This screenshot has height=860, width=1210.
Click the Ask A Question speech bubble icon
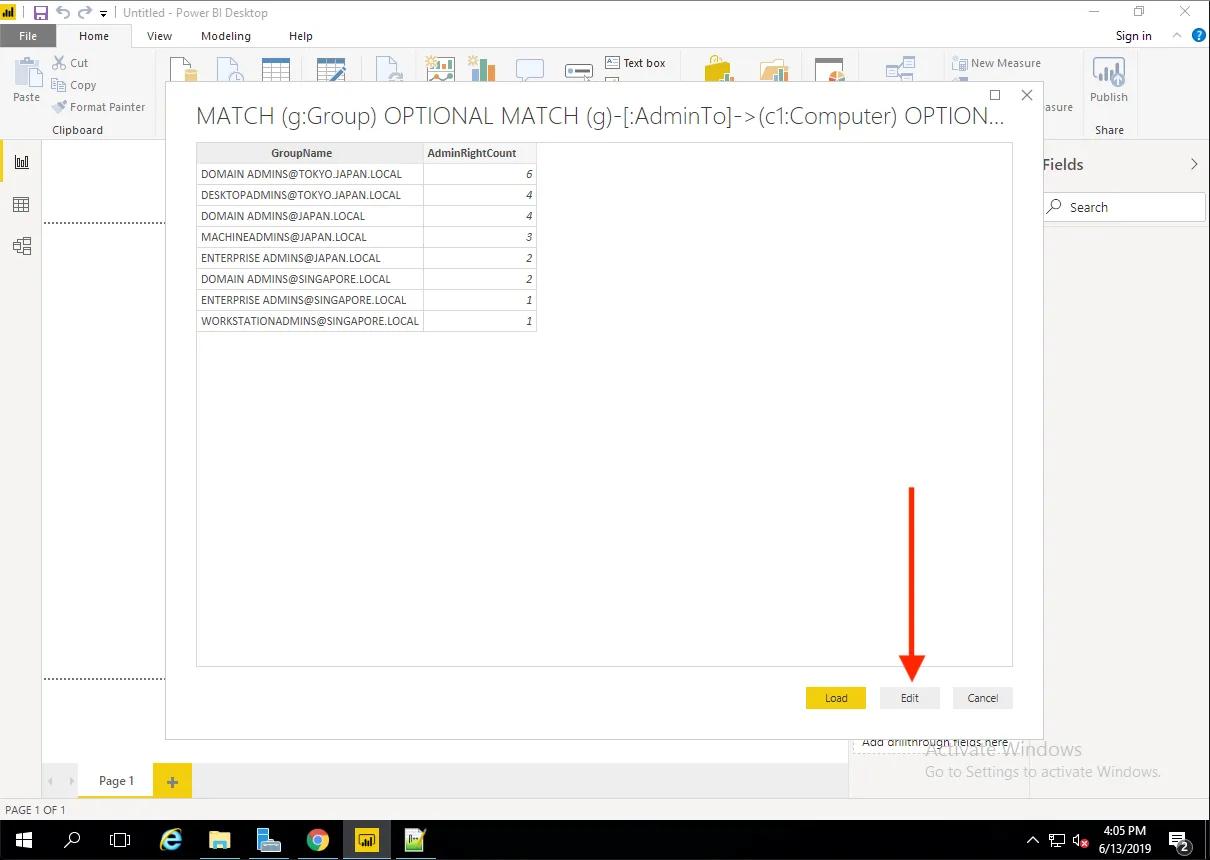click(x=530, y=69)
